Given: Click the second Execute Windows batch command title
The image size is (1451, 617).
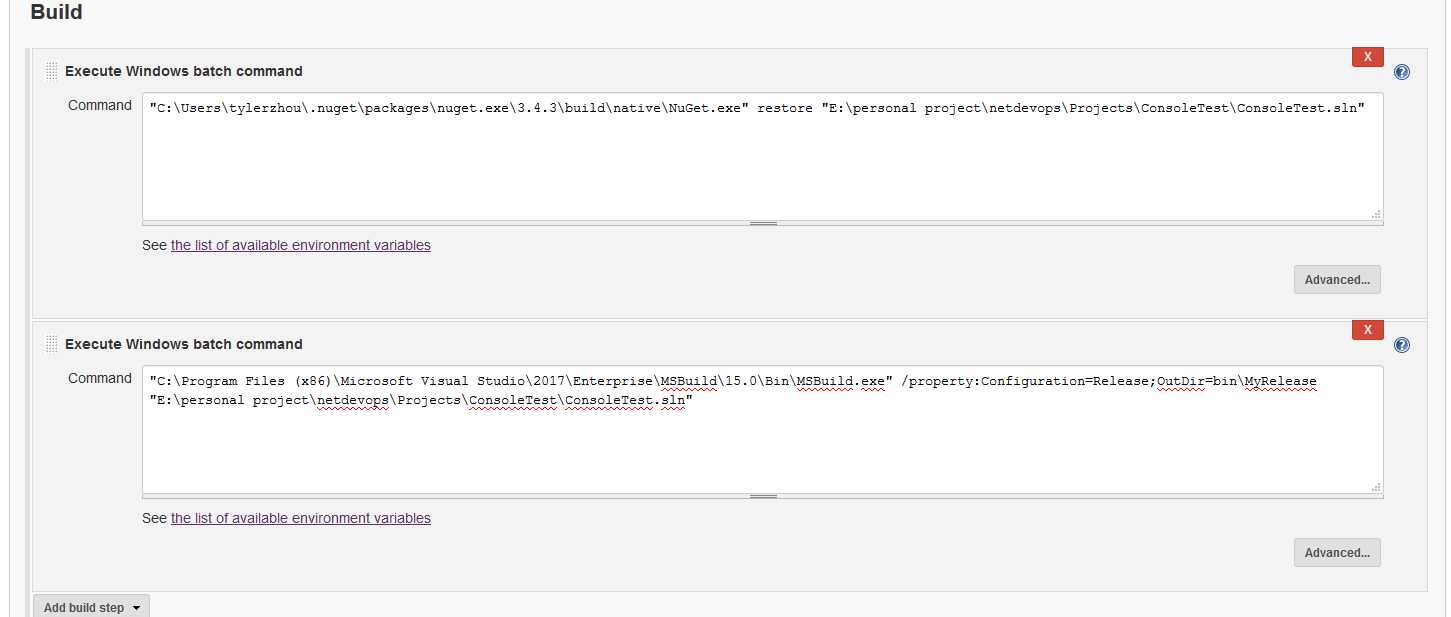Looking at the screenshot, I should tap(184, 344).
